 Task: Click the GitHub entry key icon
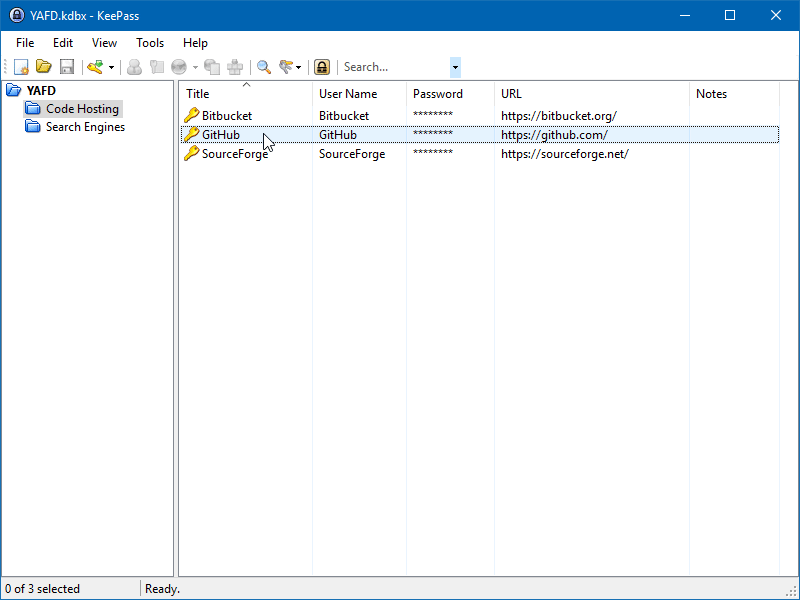(191, 135)
